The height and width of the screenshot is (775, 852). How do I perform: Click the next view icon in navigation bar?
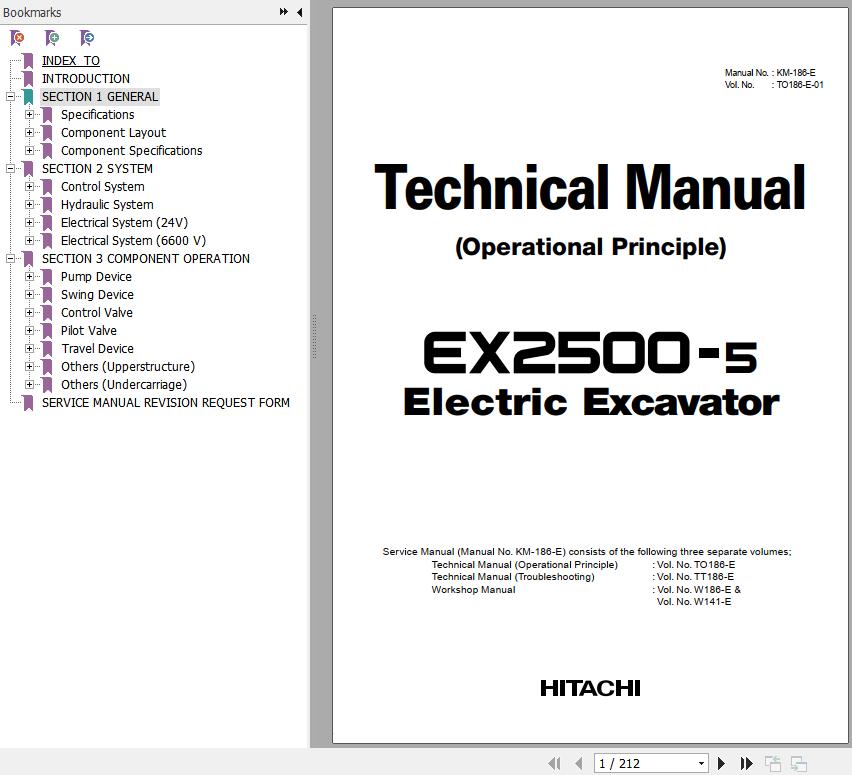(x=798, y=764)
